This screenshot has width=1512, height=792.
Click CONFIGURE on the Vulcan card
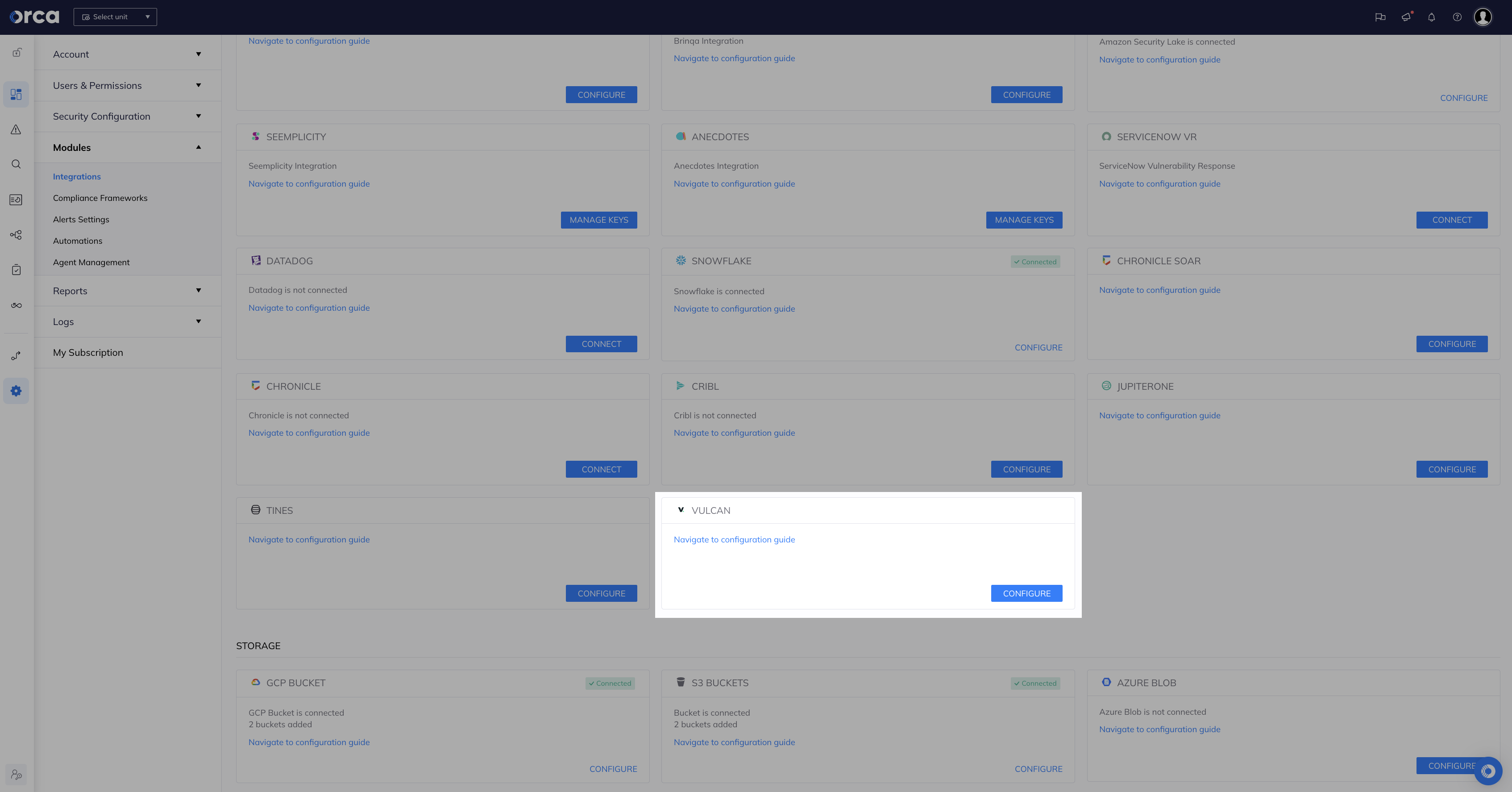[x=1026, y=593]
